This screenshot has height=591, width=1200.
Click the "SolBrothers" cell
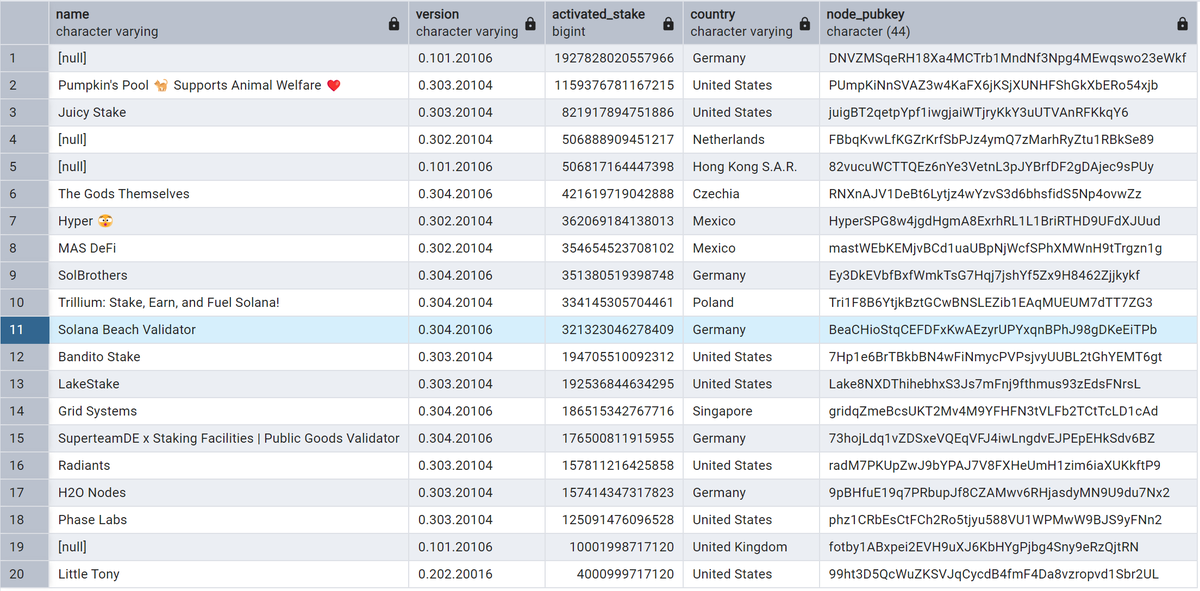tap(228, 275)
